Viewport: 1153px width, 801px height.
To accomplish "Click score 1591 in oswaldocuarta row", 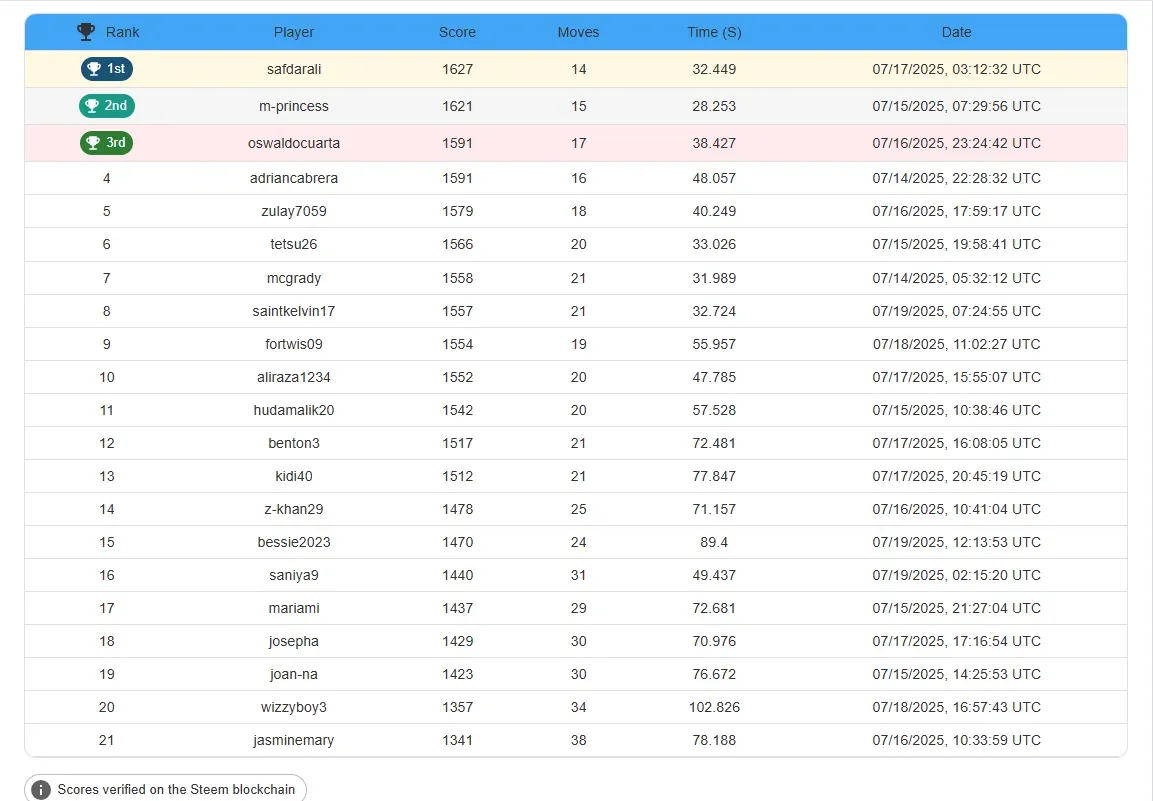I will pos(457,143).
